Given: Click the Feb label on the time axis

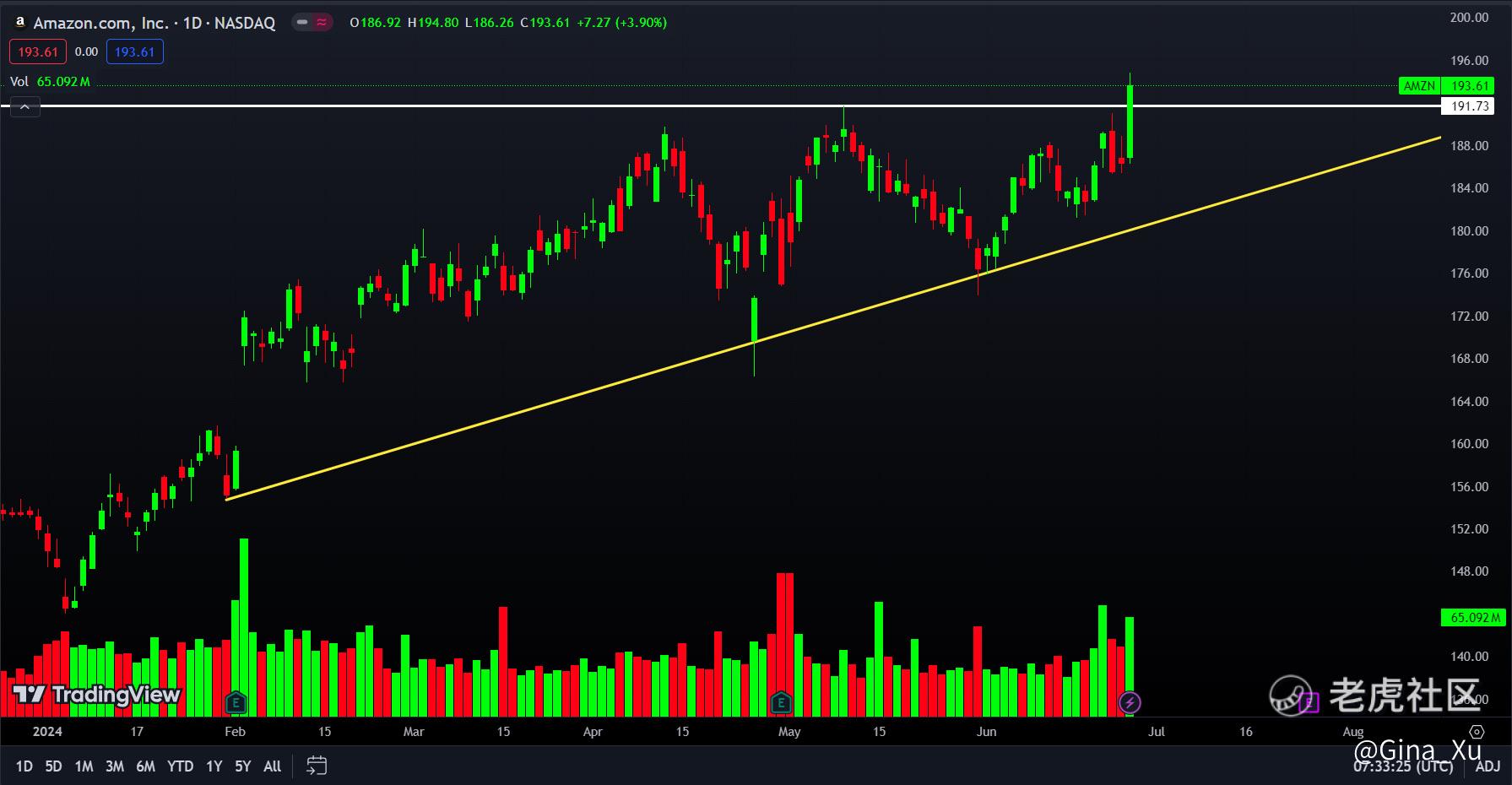Looking at the screenshot, I should [236, 732].
